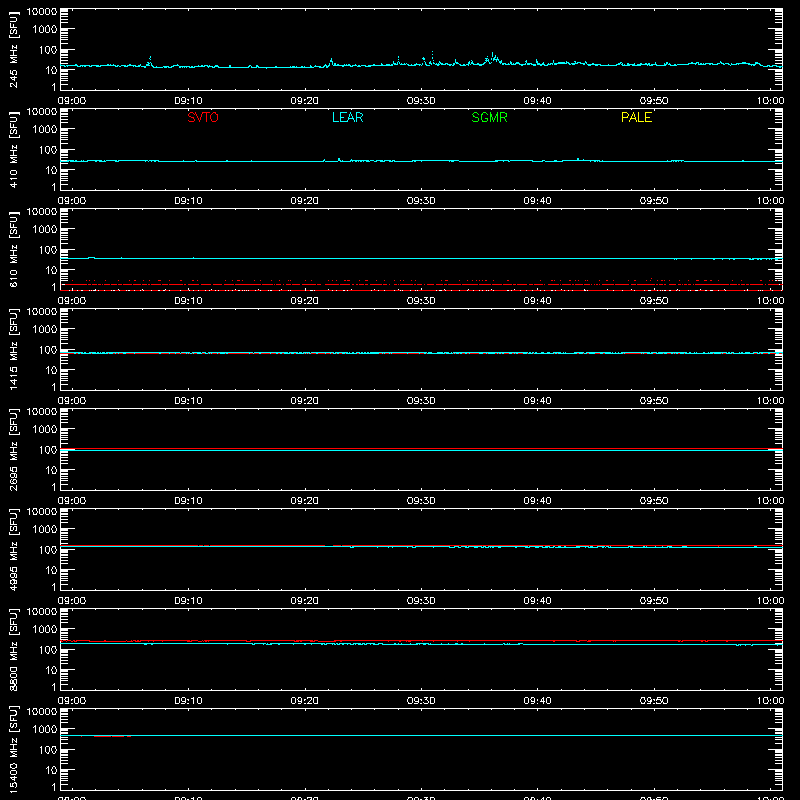Click the 100 y-tick of the 15400 MHz plot
The width and height of the screenshot is (800, 800).
pyautogui.click(x=48, y=750)
